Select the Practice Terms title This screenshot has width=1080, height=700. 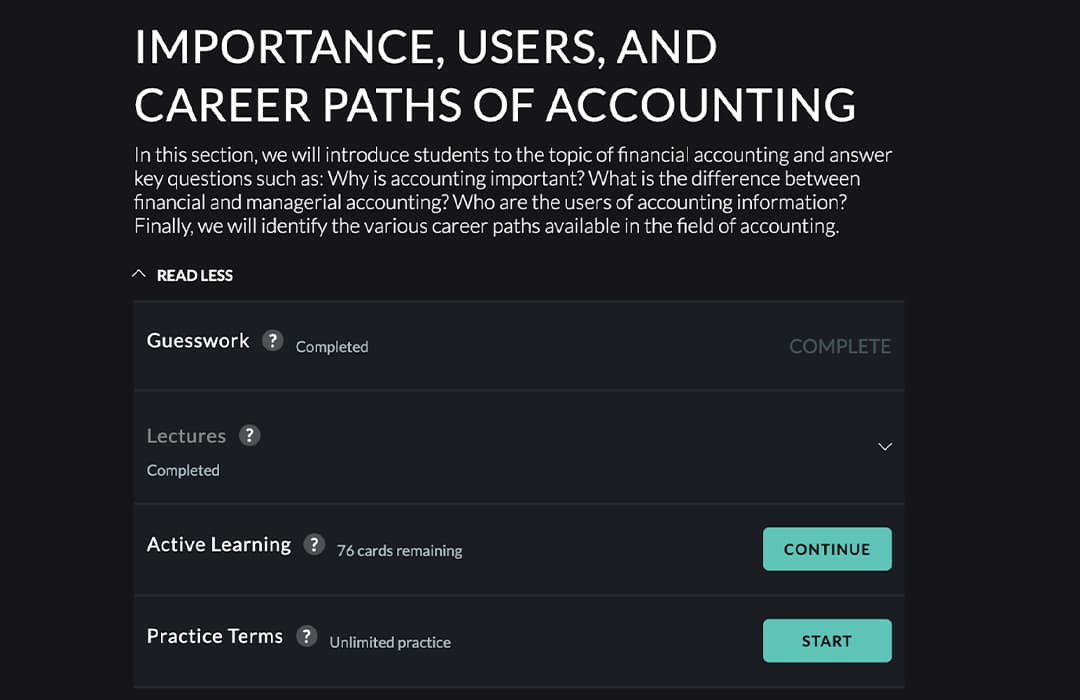tap(214, 637)
